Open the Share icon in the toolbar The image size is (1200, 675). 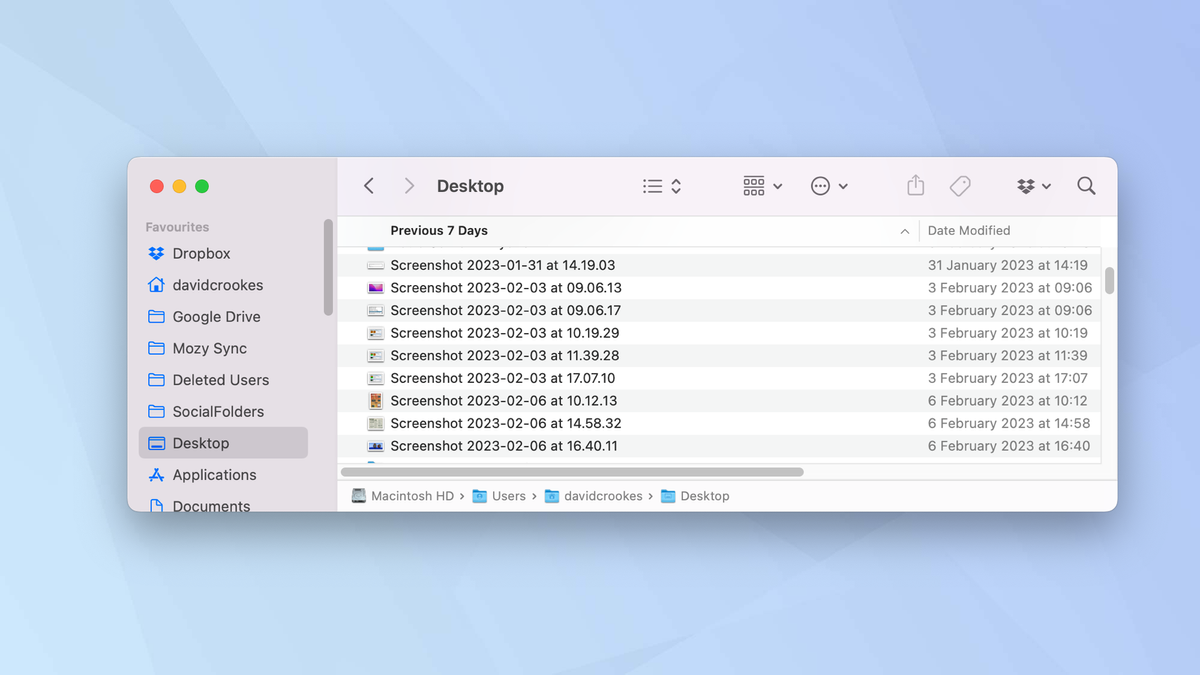tap(914, 185)
